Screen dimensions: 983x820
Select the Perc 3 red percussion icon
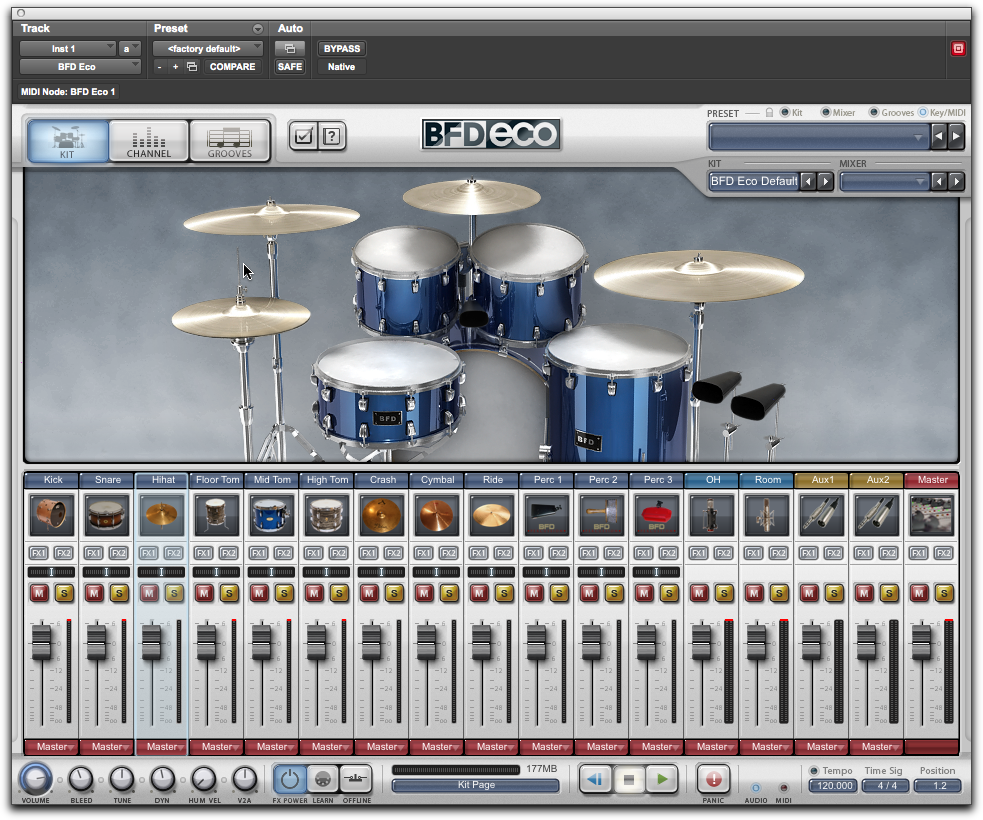click(x=656, y=515)
